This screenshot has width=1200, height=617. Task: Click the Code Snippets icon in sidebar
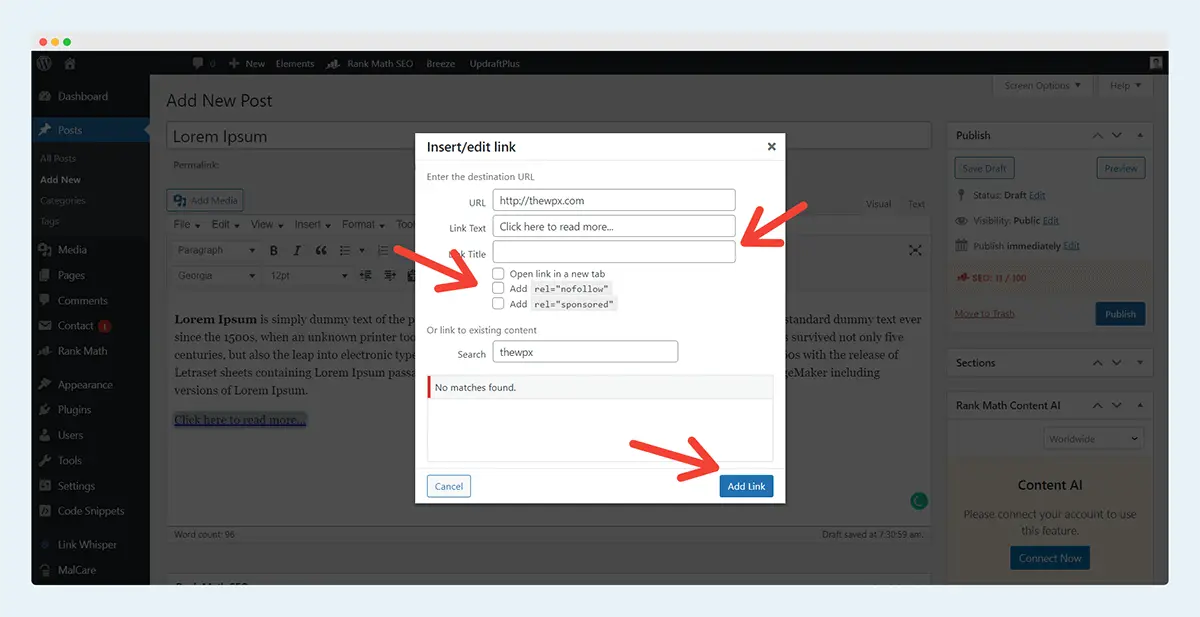(44, 511)
